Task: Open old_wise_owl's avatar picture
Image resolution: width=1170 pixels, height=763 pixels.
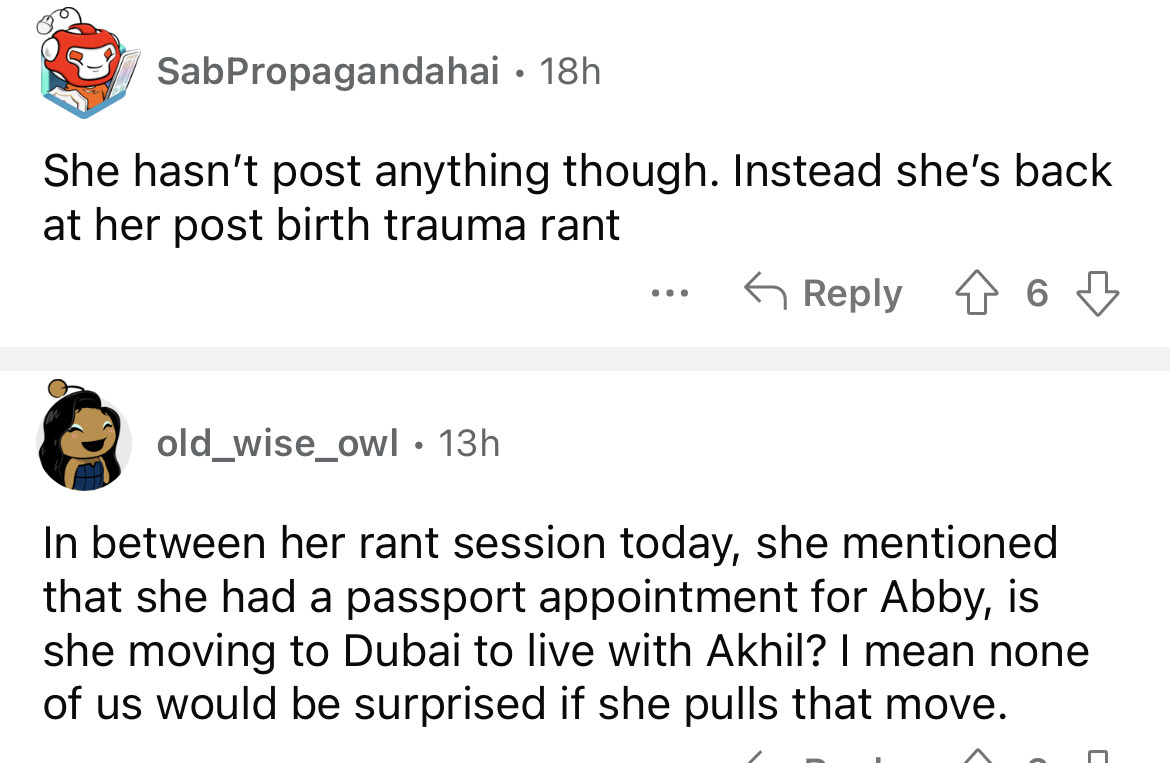Action: click(x=84, y=441)
